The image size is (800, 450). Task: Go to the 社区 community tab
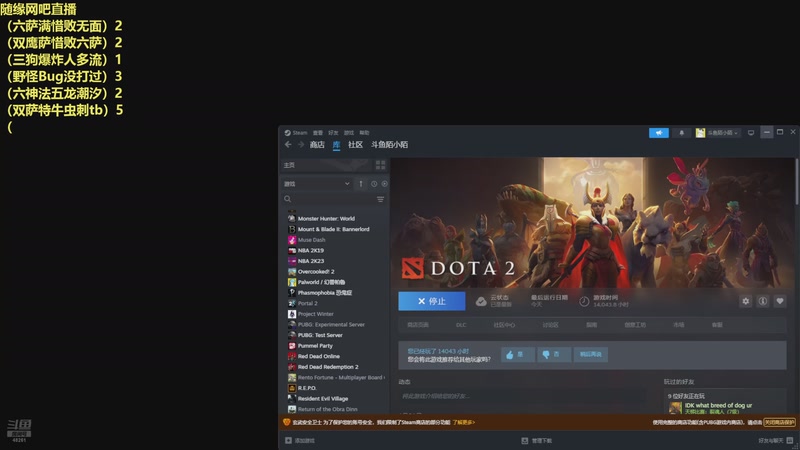point(356,145)
